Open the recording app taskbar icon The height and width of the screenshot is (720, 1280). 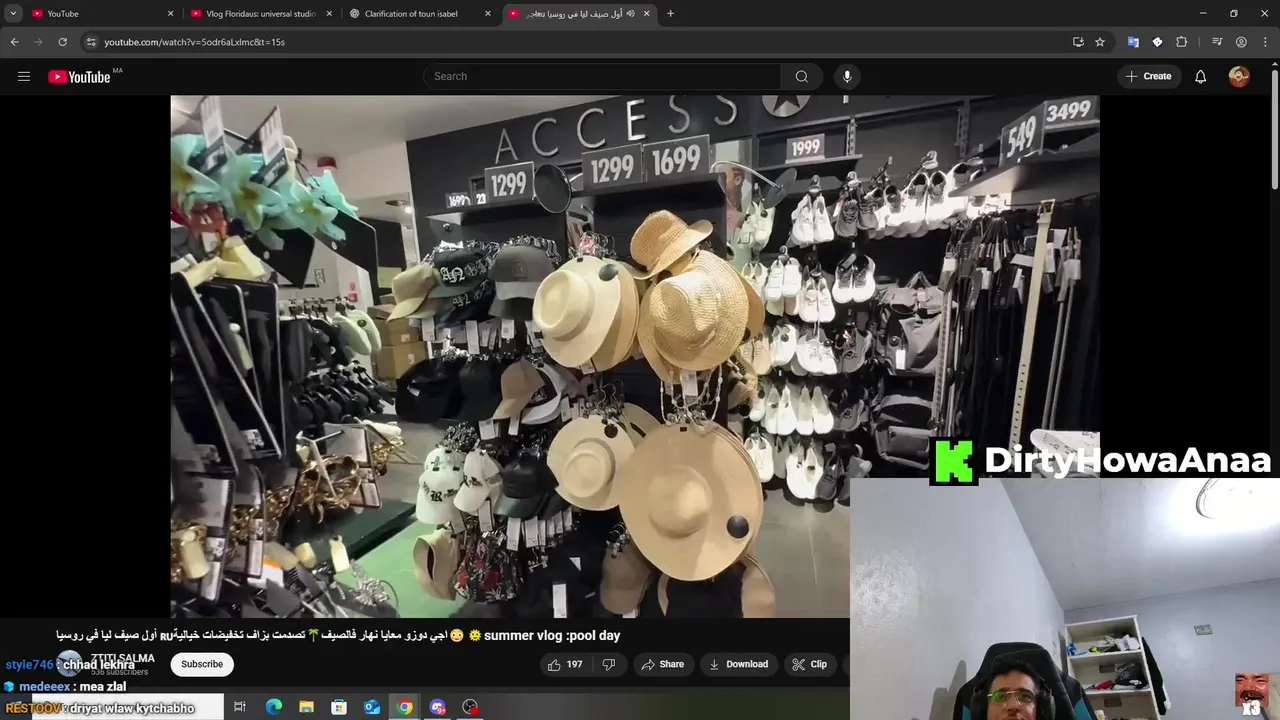click(471, 707)
